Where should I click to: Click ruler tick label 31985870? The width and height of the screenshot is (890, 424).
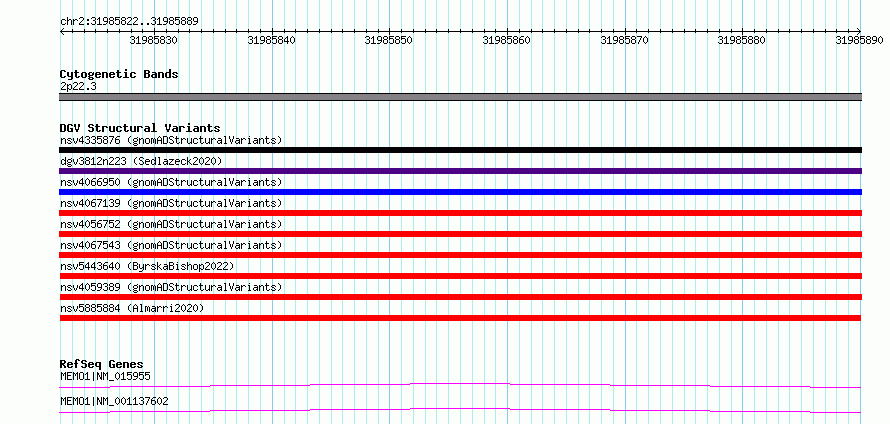[625, 40]
